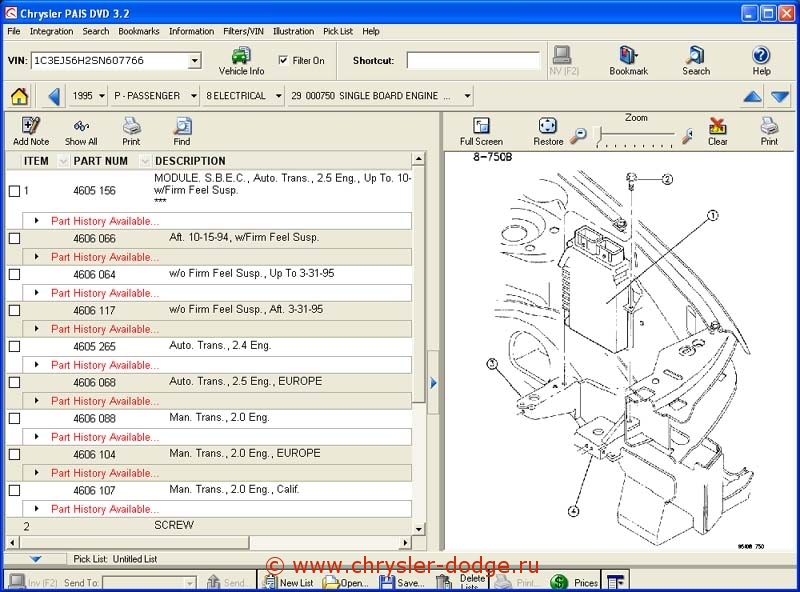This screenshot has height=592, width=800.
Task: Open the 1995 model year dropdown
Action: (x=102, y=96)
